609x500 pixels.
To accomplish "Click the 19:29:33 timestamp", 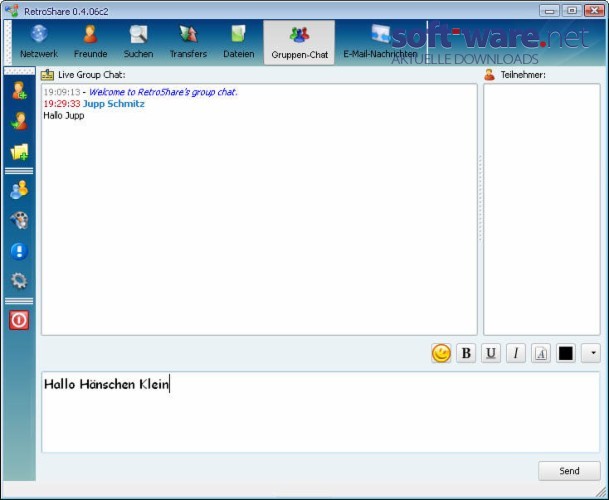I will tap(62, 104).
